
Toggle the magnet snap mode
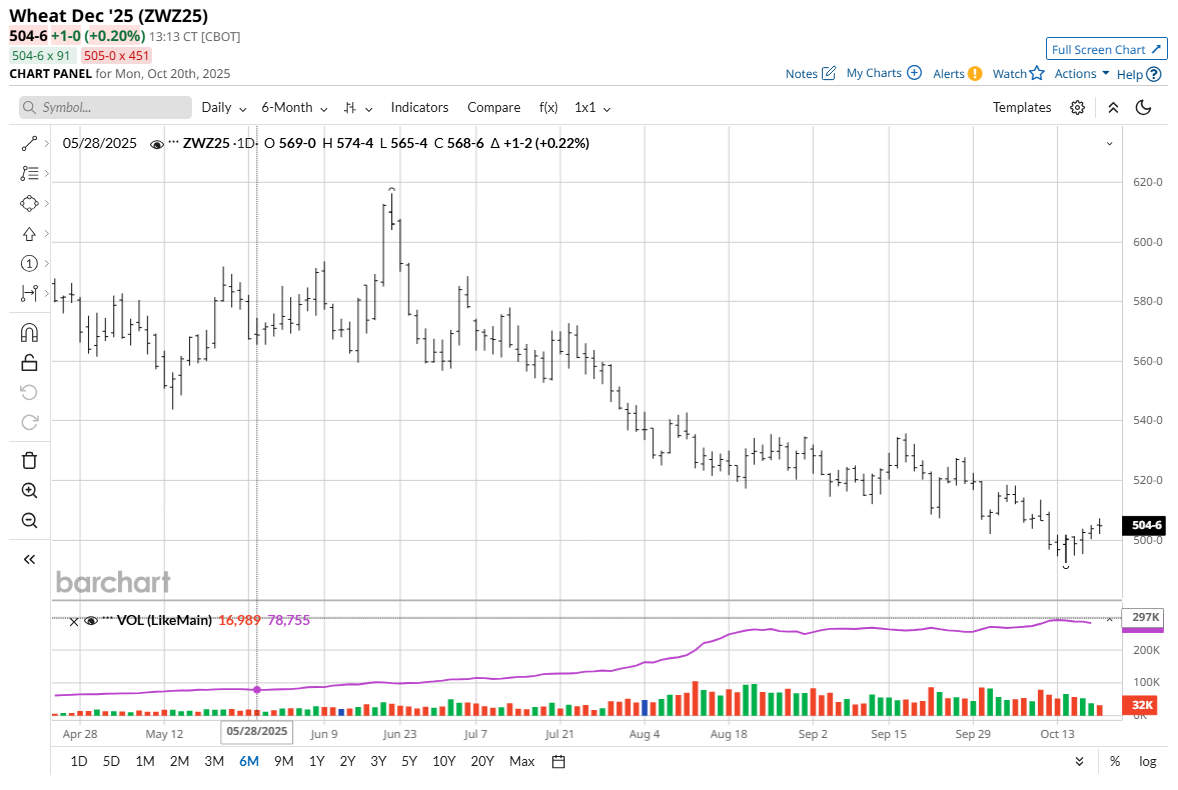29,333
